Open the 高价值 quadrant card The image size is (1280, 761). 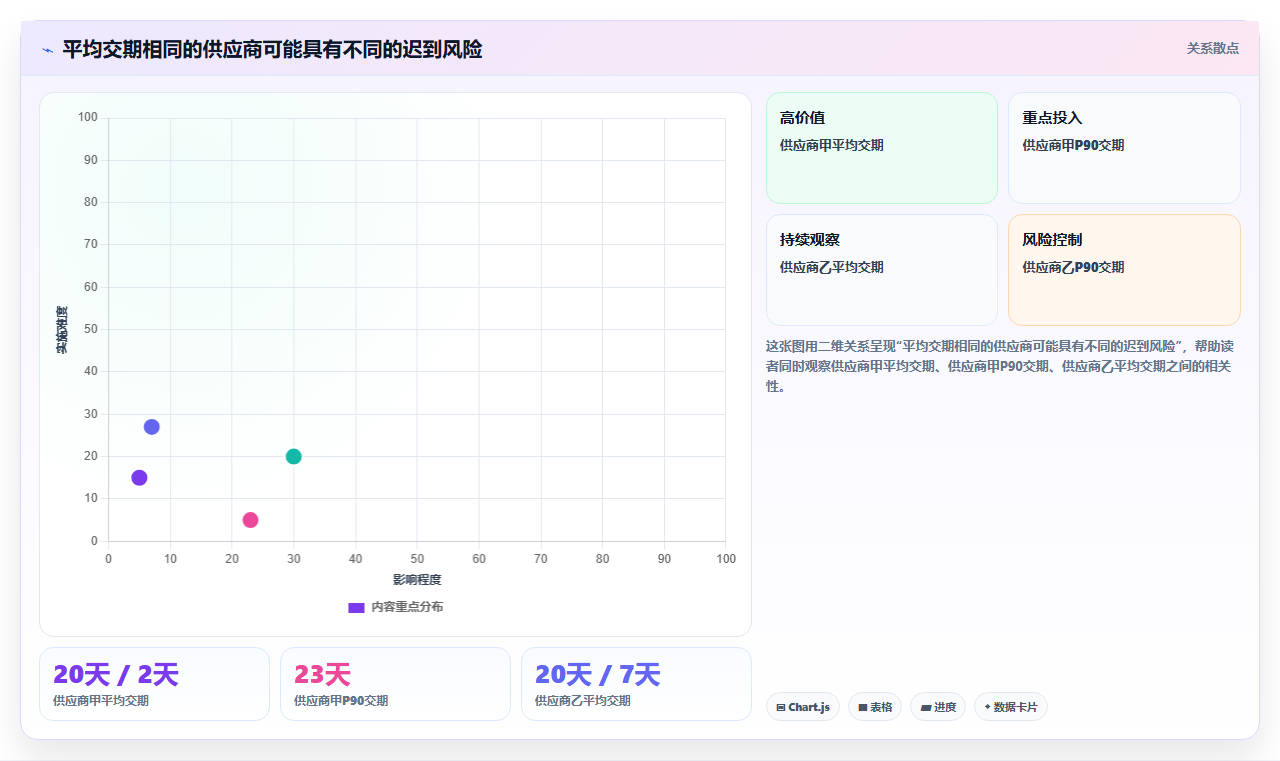coord(882,148)
